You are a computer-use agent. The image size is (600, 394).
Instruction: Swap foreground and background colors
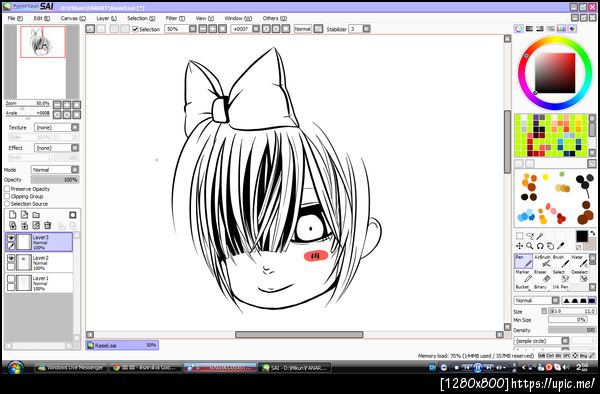pos(593,233)
